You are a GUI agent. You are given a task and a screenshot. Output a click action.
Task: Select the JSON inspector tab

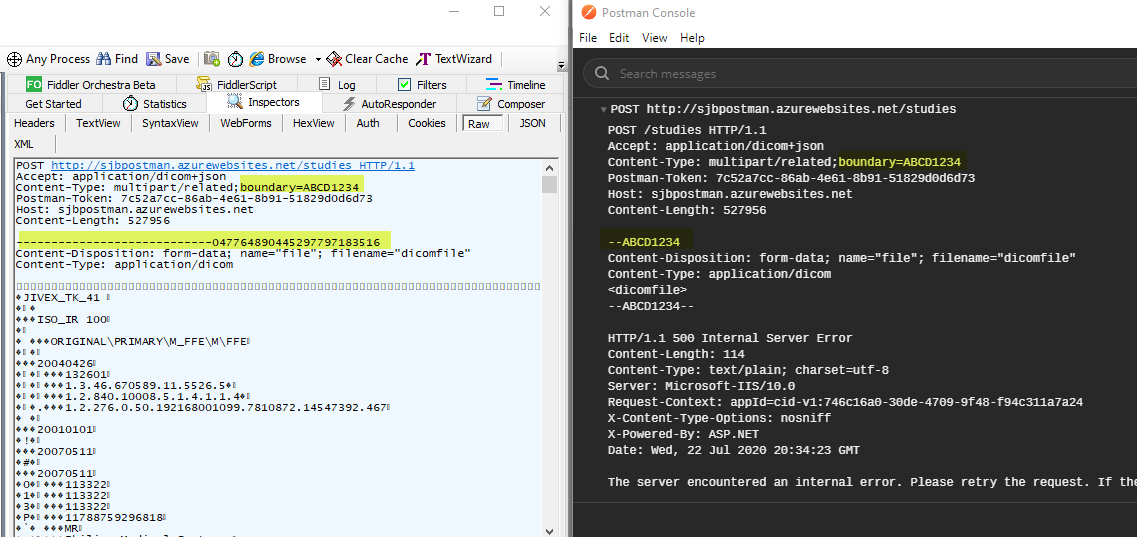click(532, 123)
